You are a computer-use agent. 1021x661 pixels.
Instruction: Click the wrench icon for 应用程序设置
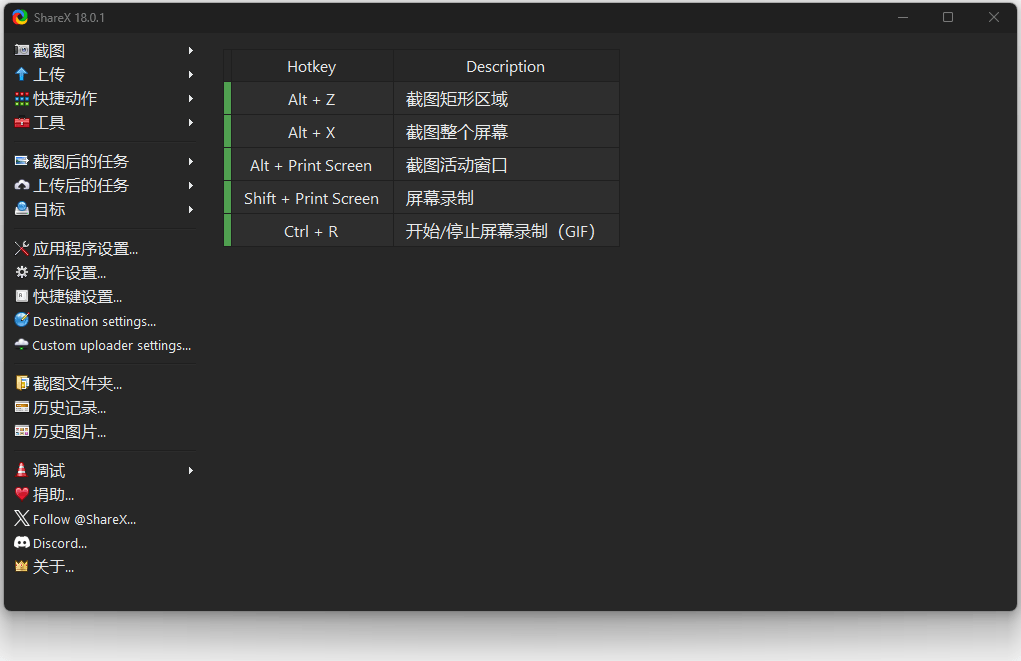coord(21,248)
